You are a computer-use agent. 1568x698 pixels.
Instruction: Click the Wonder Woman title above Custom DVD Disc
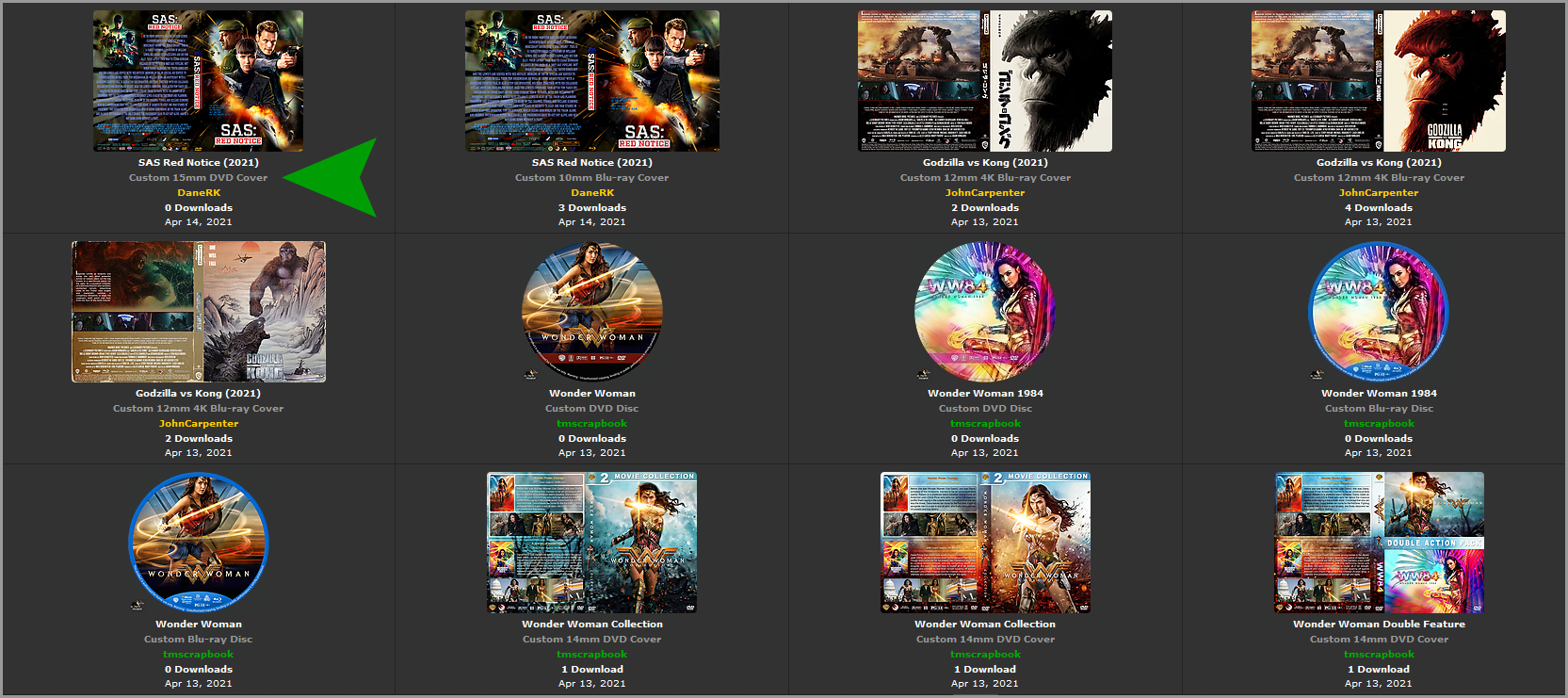591,393
